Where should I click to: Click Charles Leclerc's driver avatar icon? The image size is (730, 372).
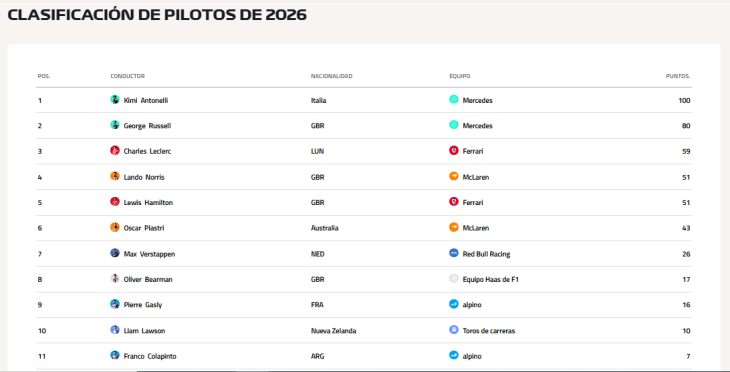[115, 150]
